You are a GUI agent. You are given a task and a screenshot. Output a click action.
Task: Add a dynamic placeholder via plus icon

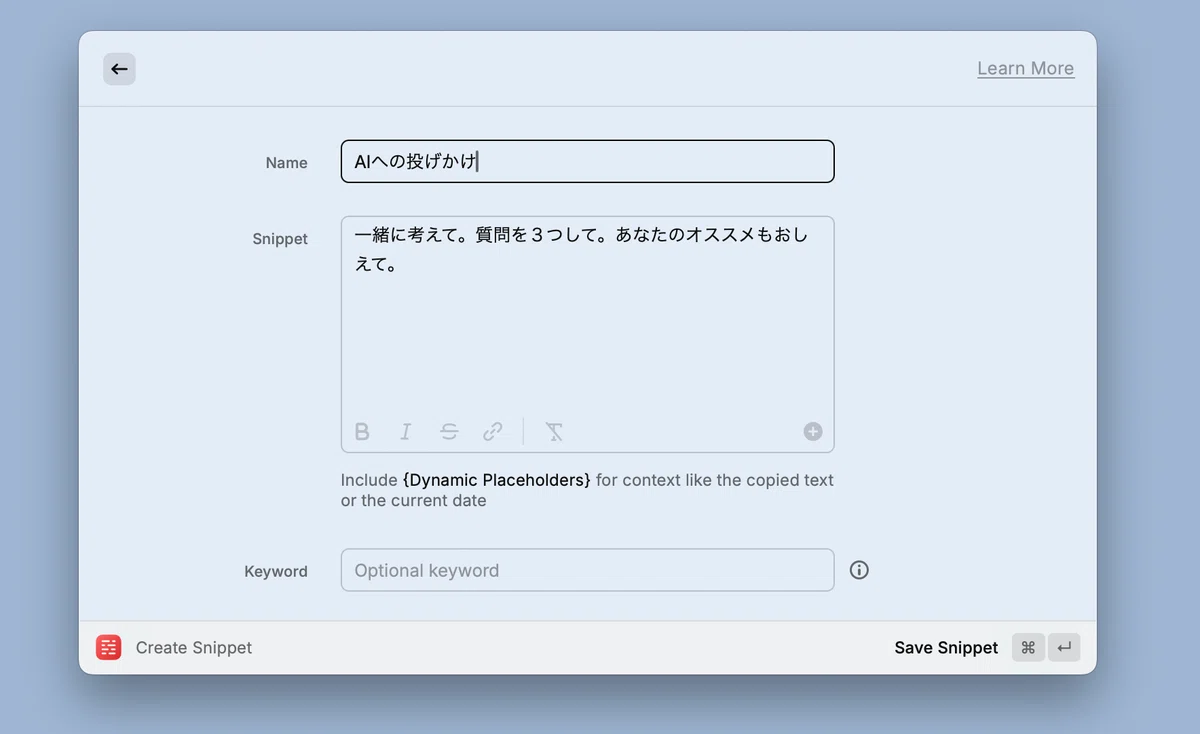(x=813, y=431)
